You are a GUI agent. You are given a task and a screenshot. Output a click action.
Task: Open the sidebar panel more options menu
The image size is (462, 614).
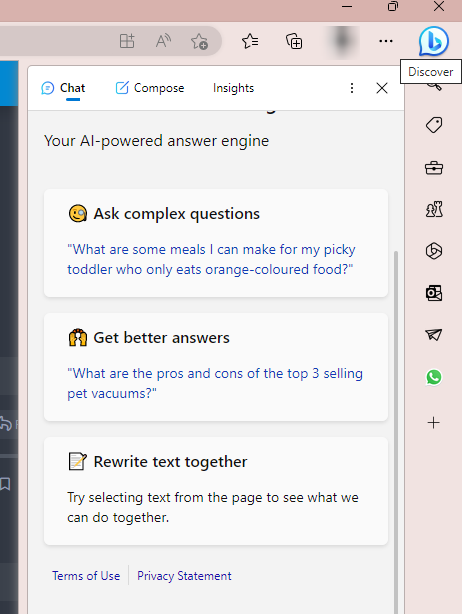(x=352, y=88)
